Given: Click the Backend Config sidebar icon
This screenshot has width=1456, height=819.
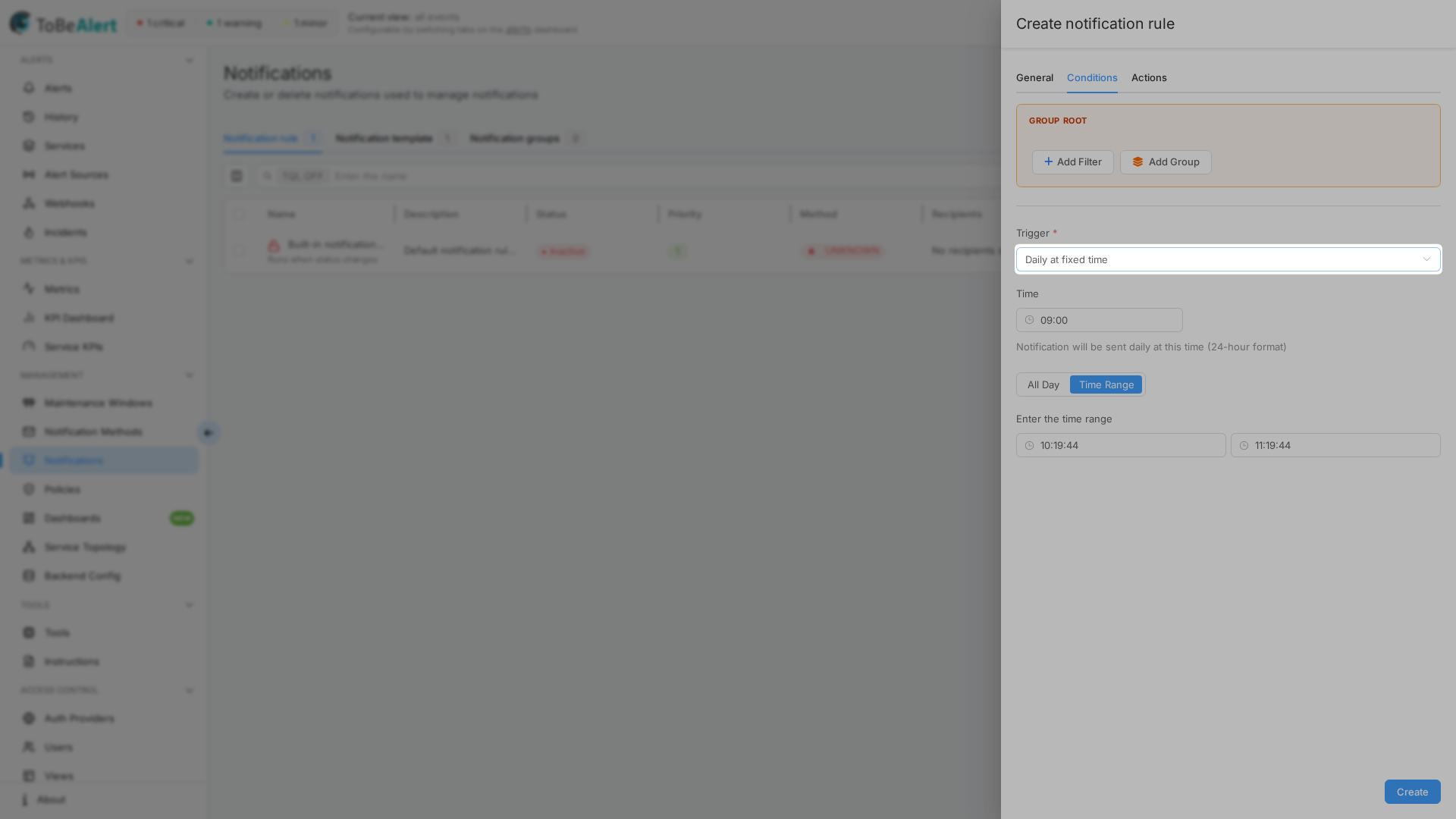Looking at the screenshot, I should tap(29, 576).
